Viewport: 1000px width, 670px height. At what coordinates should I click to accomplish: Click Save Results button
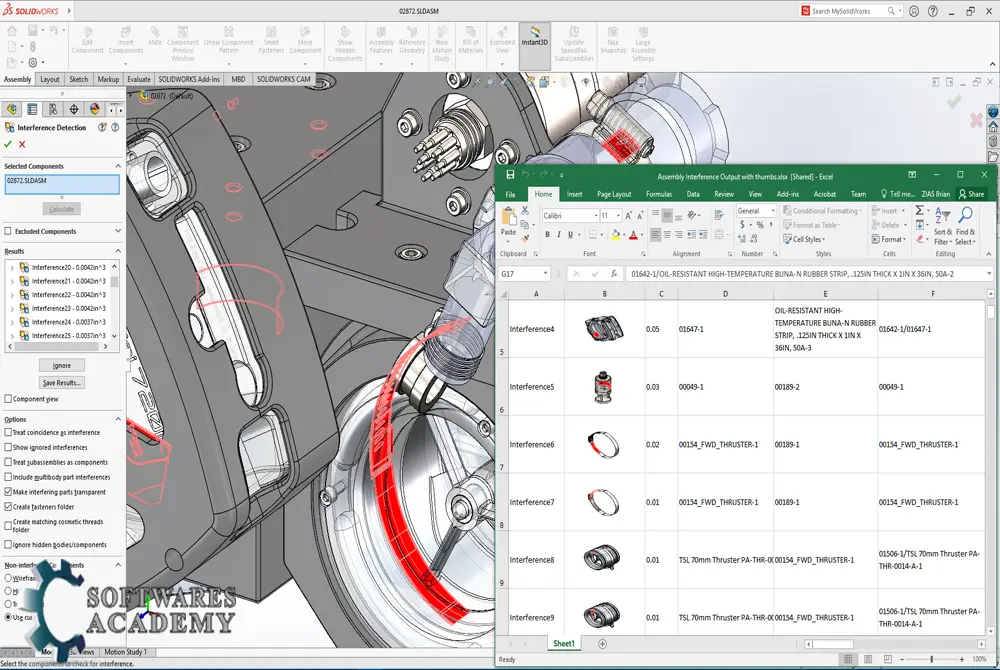(x=62, y=382)
